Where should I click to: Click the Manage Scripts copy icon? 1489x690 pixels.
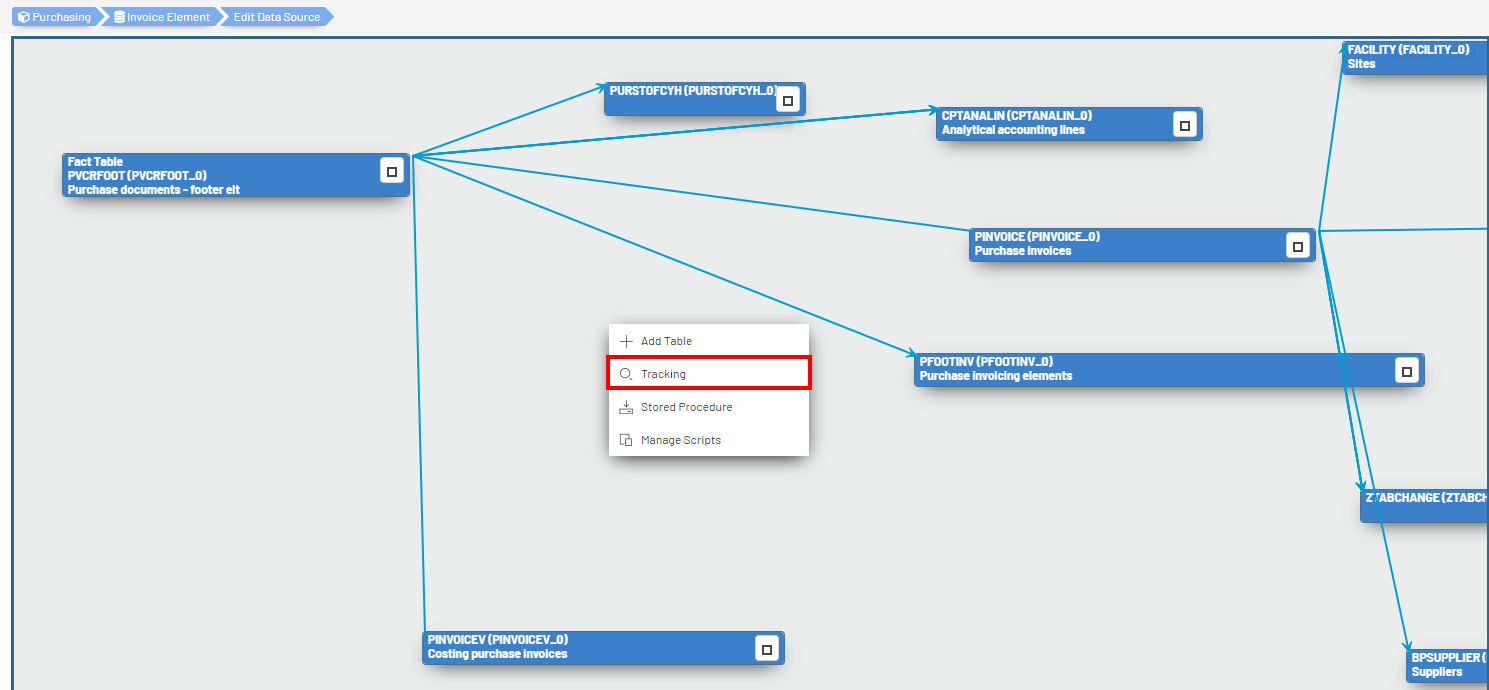click(626, 440)
